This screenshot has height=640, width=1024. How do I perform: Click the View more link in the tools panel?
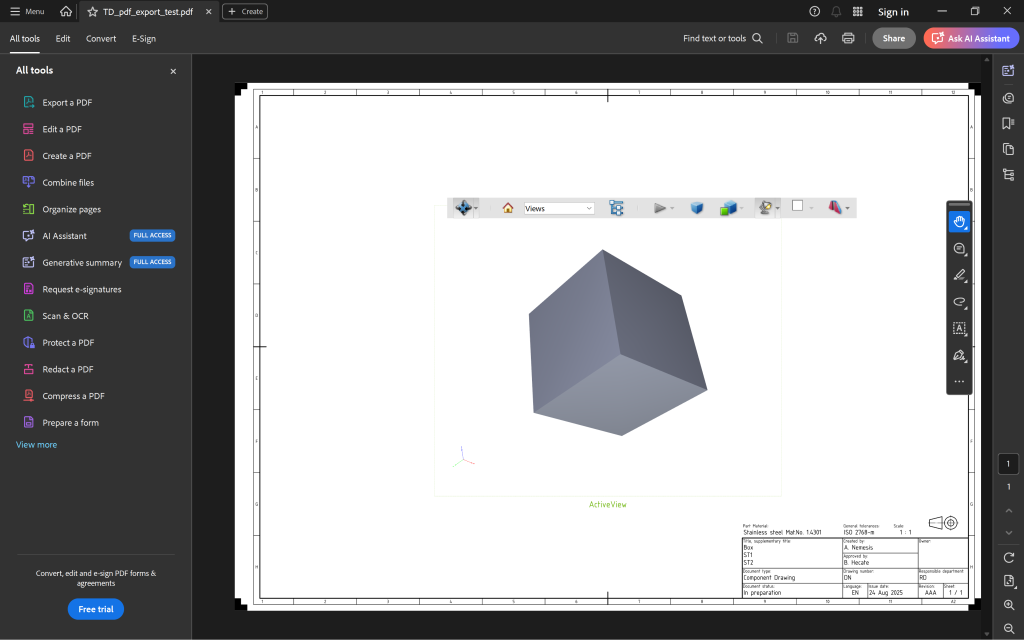coord(36,444)
